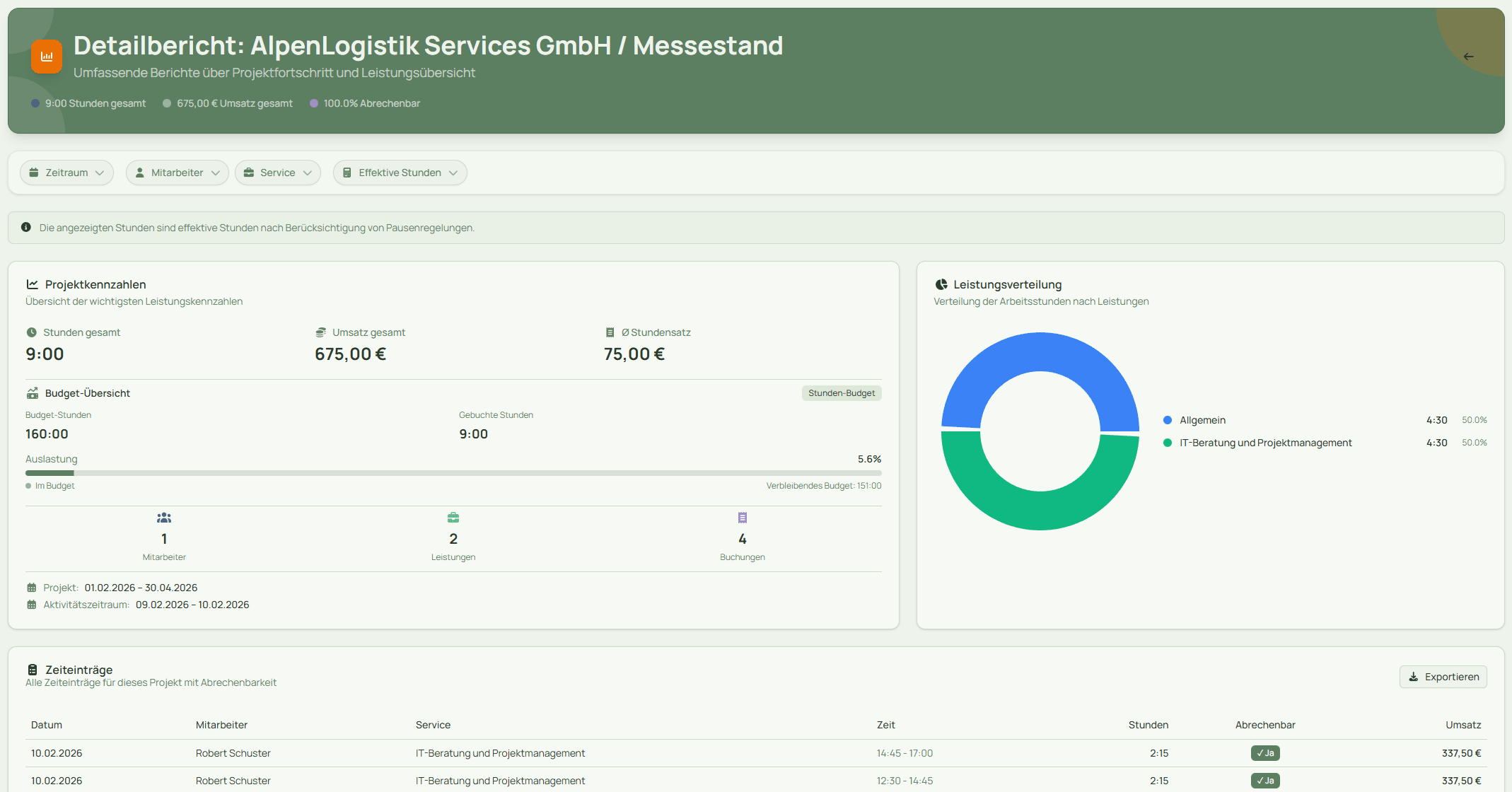This screenshot has width=1512, height=792.
Task: Click the Stunden column header
Action: click(1148, 725)
